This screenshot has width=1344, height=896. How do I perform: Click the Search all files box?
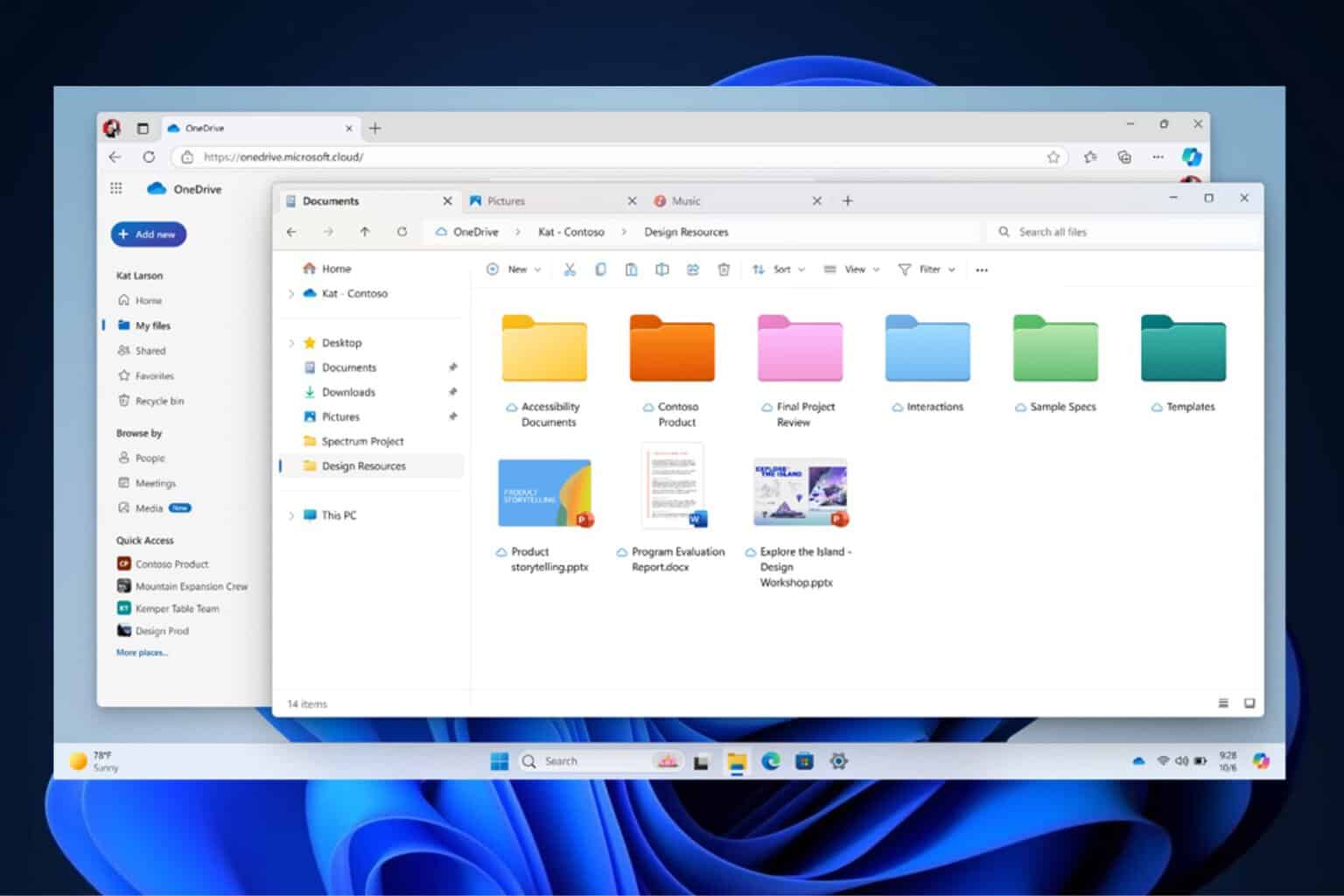[1123, 232]
